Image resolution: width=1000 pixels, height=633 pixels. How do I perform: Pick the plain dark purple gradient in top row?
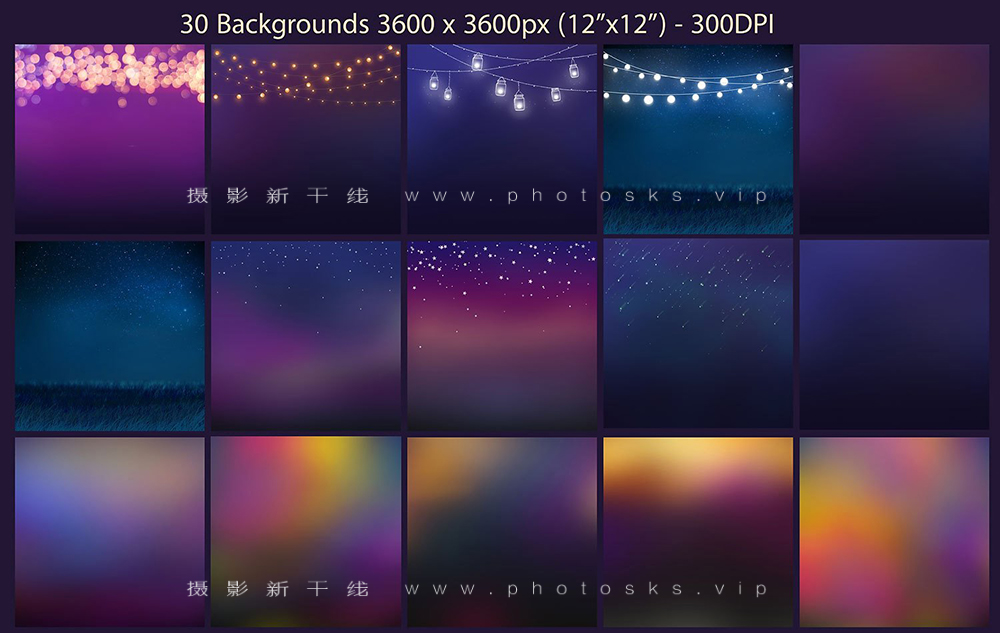tap(894, 139)
